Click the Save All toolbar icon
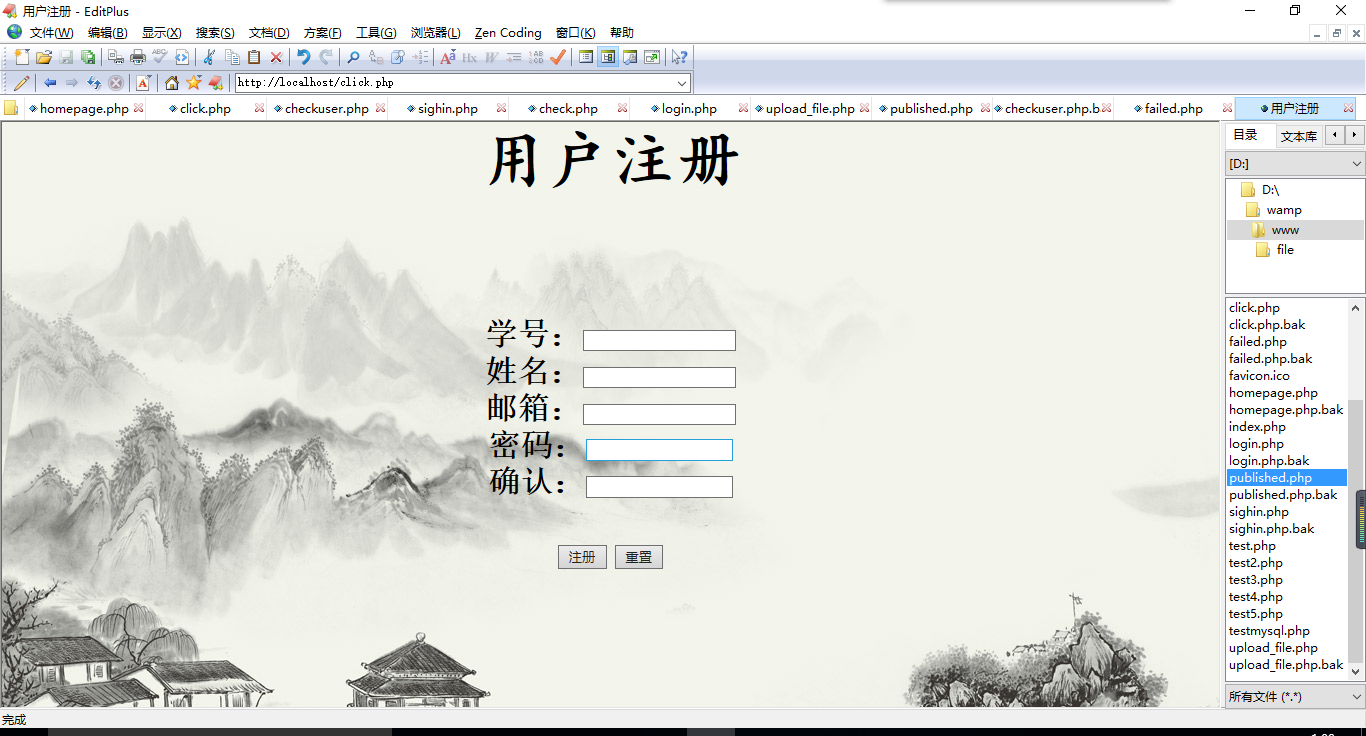Viewport: 1366px width, 736px height. coord(88,57)
